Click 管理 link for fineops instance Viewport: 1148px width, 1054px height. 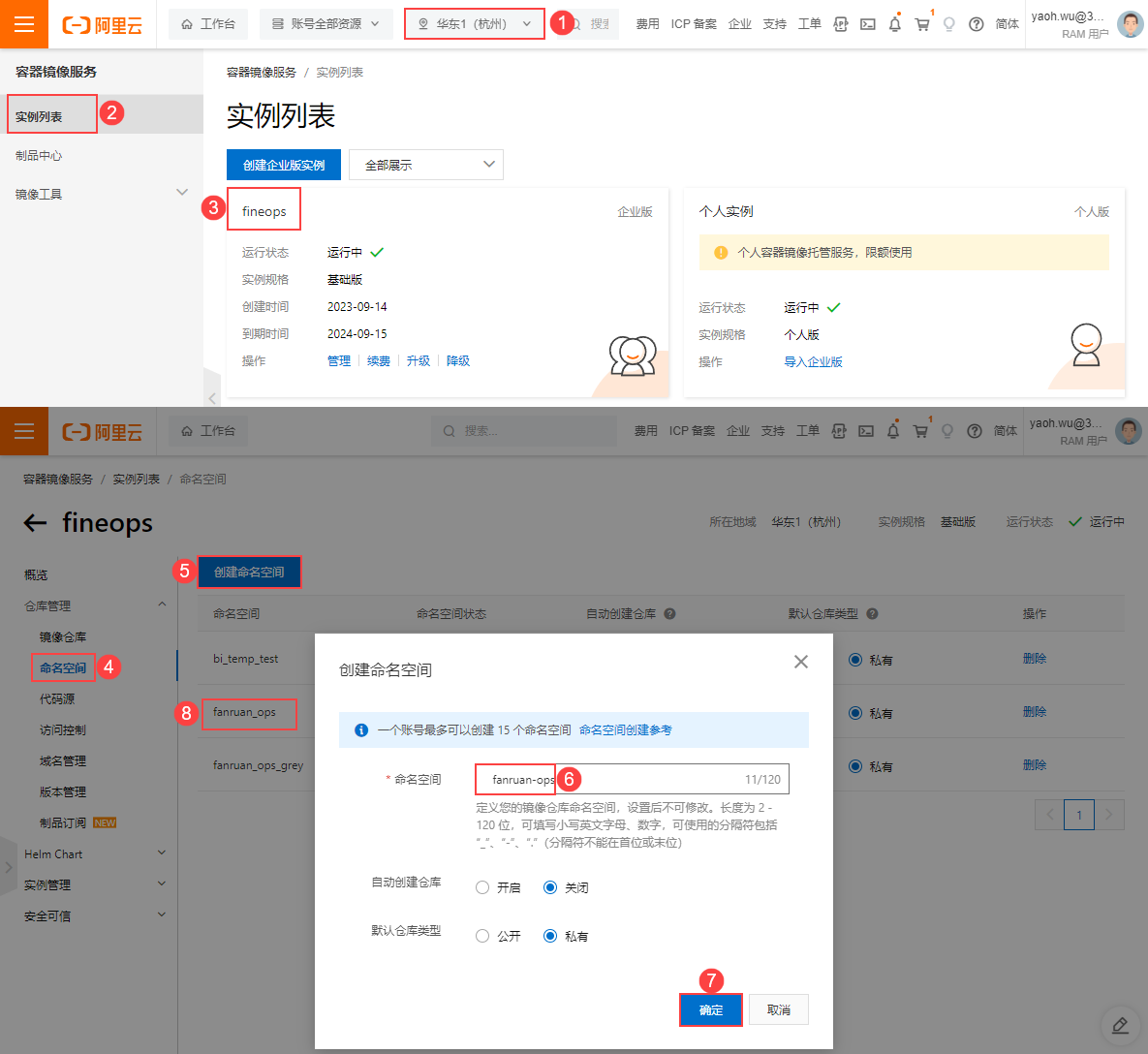[x=339, y=360]
